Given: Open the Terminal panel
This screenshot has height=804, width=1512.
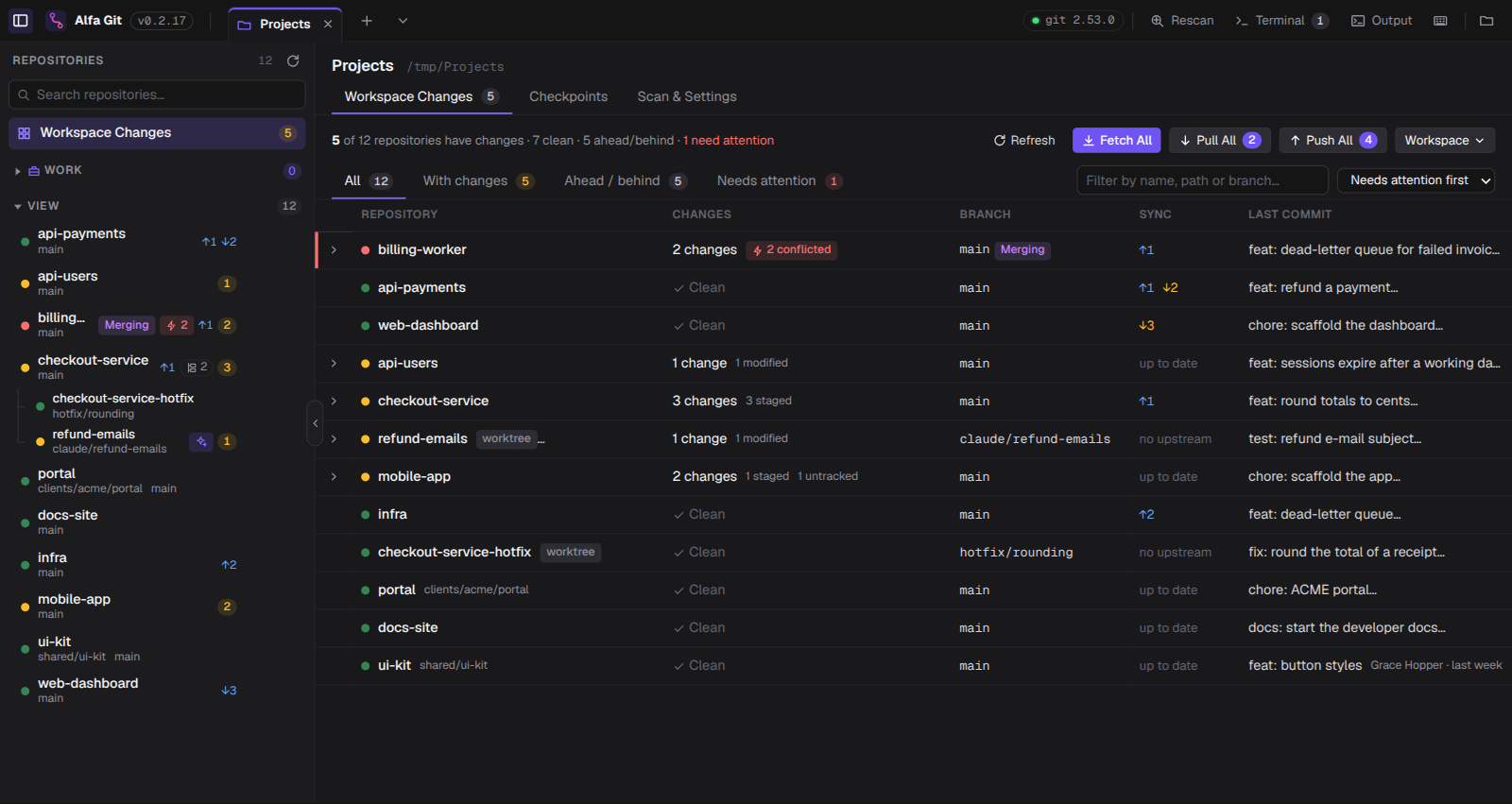Looking at the screenshot, I should click(x=1281, y=21).
